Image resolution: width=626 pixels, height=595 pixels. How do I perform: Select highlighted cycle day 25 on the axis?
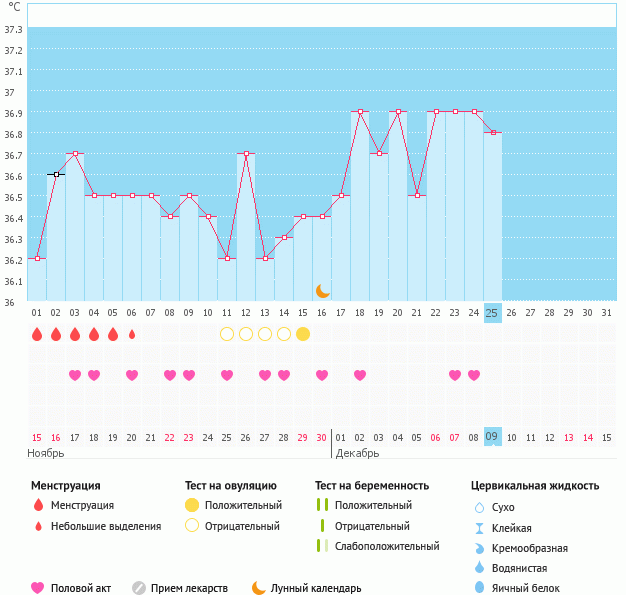tap(492, 313)
